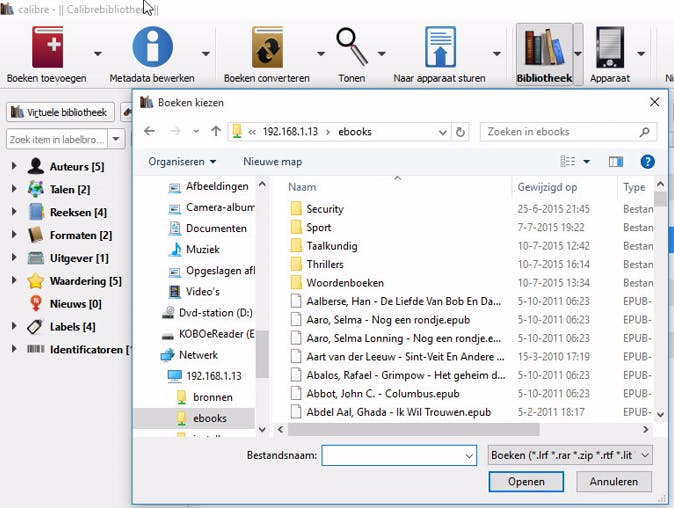Screen dimensions: 674x508
Task: Expand the Auteurs [5] category
Action: [14, 166]
